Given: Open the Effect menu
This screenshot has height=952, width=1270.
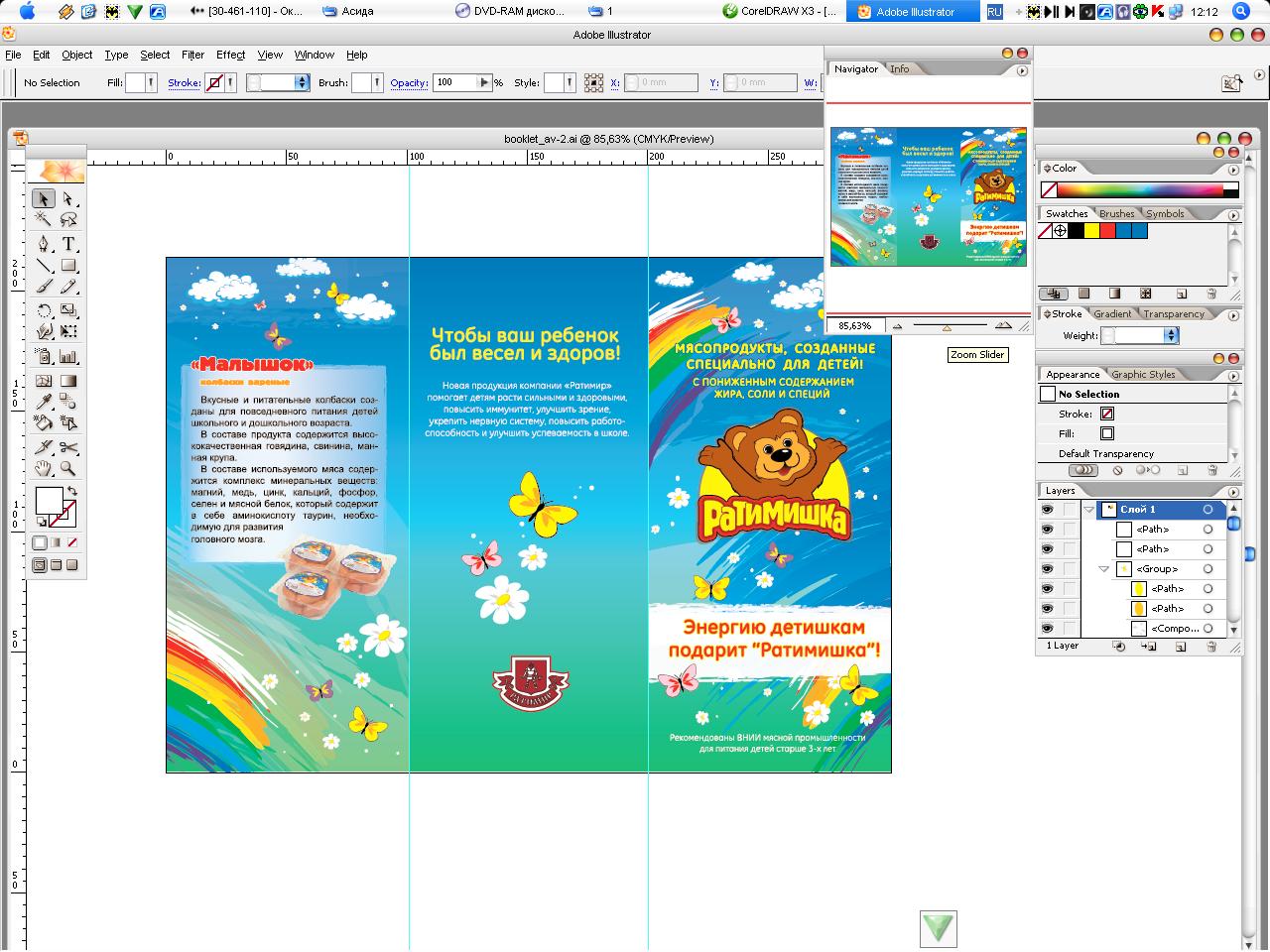Looking at the screenshot, I should click(x=230, y=55).
